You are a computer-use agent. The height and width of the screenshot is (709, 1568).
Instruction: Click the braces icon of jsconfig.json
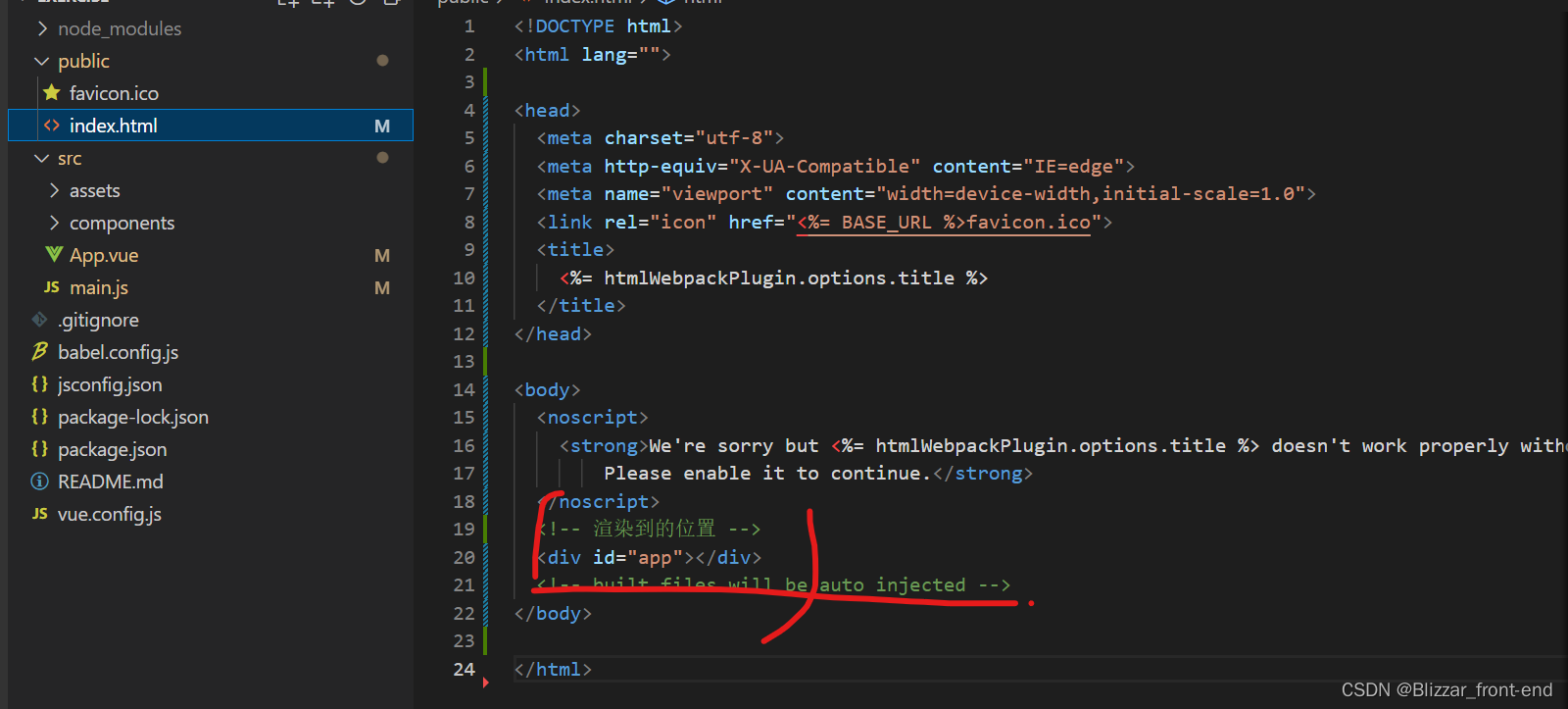pyautogui.click(x=39, y=384)
